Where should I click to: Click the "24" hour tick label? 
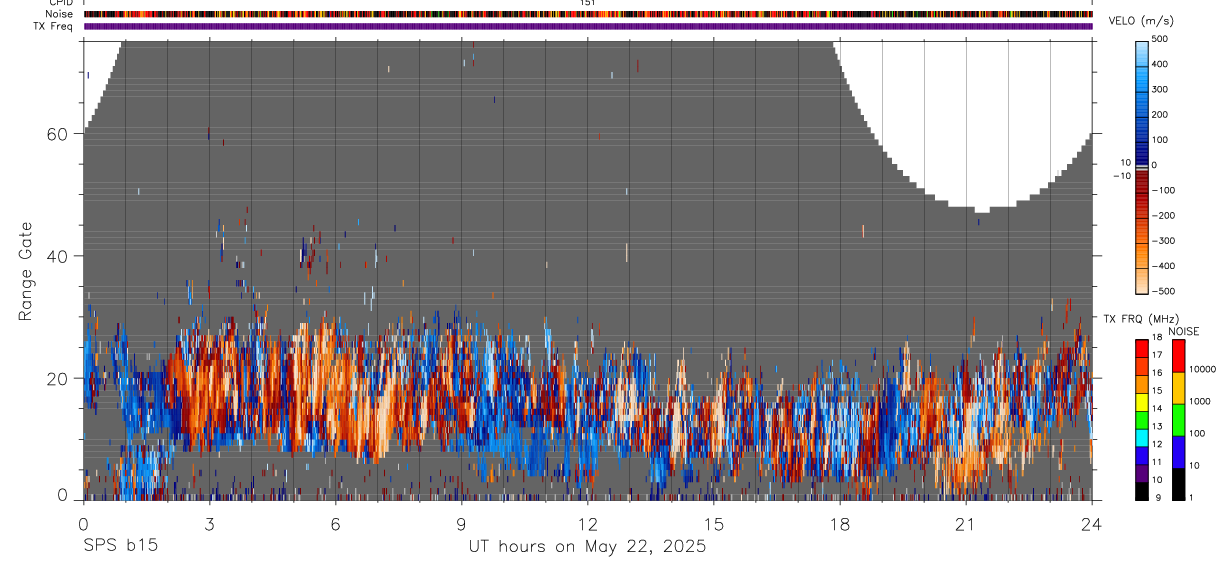(1092, 524)
